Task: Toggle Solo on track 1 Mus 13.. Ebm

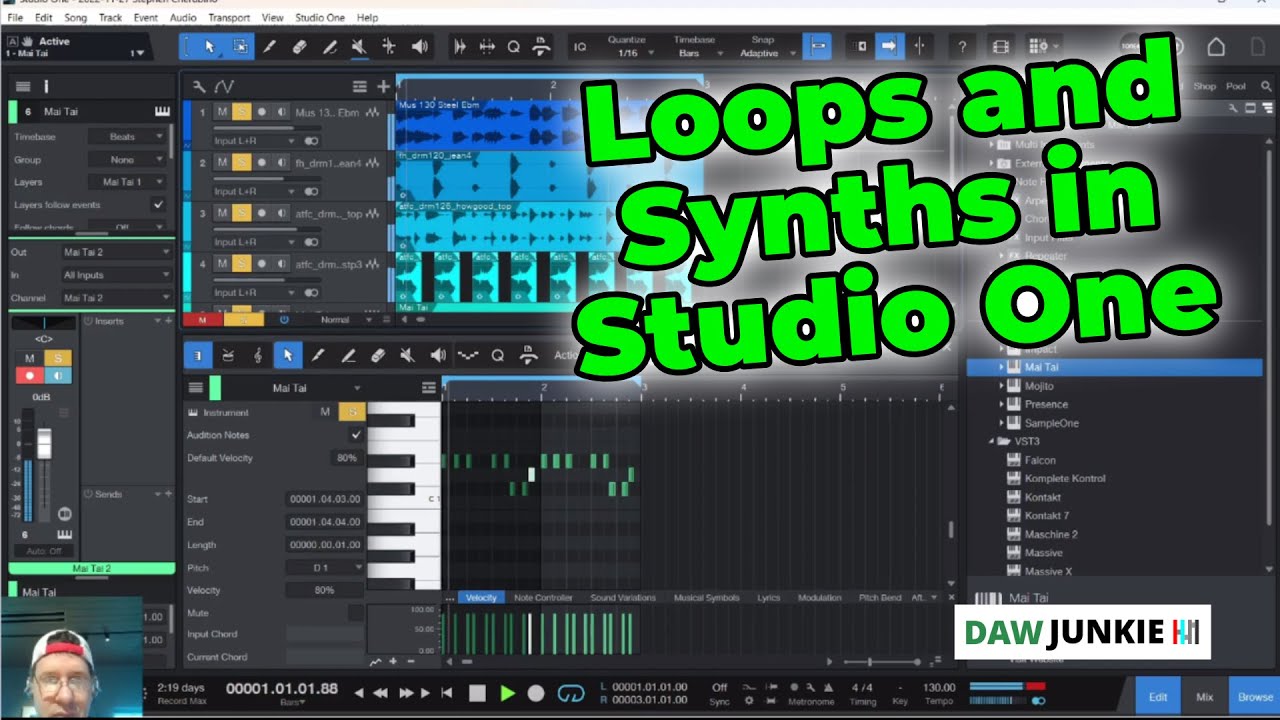Action: [x=242, y=112]
